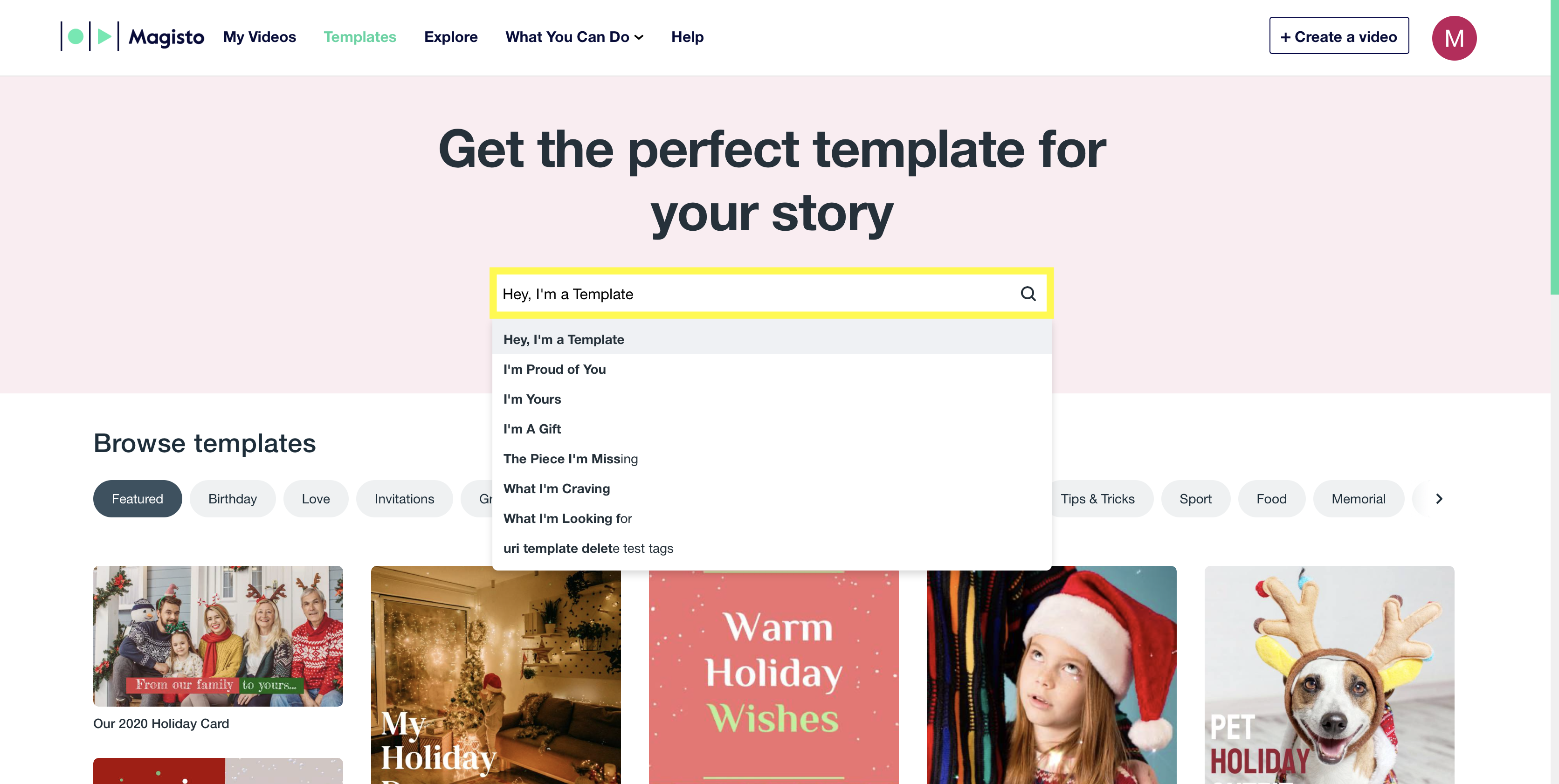Open the Explore page
This screenshot has height=784, width=1559.
451,37
